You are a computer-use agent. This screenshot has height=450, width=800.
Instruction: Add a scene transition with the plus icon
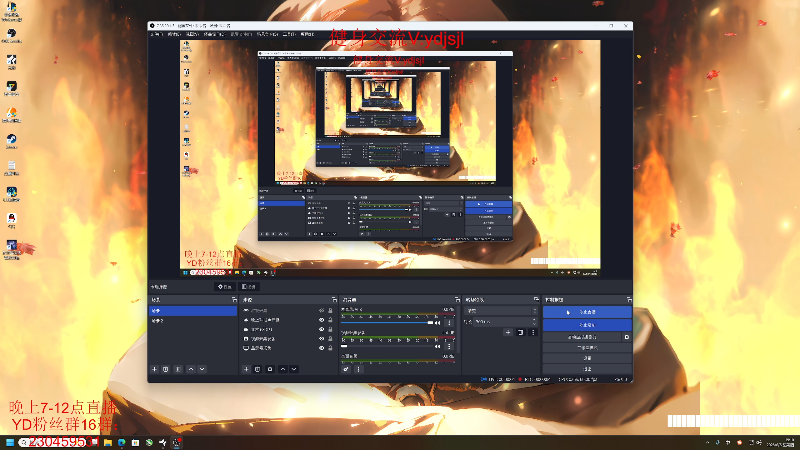508,332
